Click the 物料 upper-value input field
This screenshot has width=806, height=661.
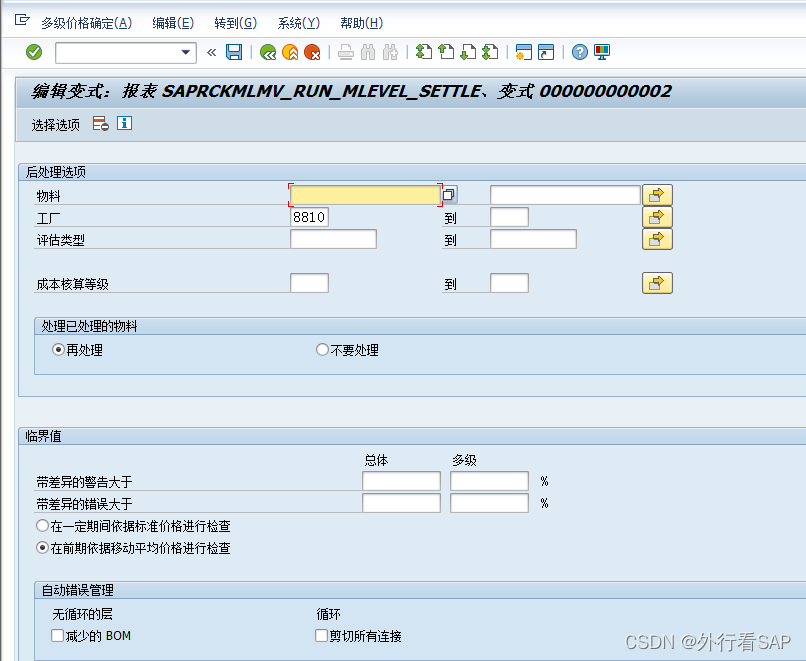pyautogui.click(x=565, y=195)
